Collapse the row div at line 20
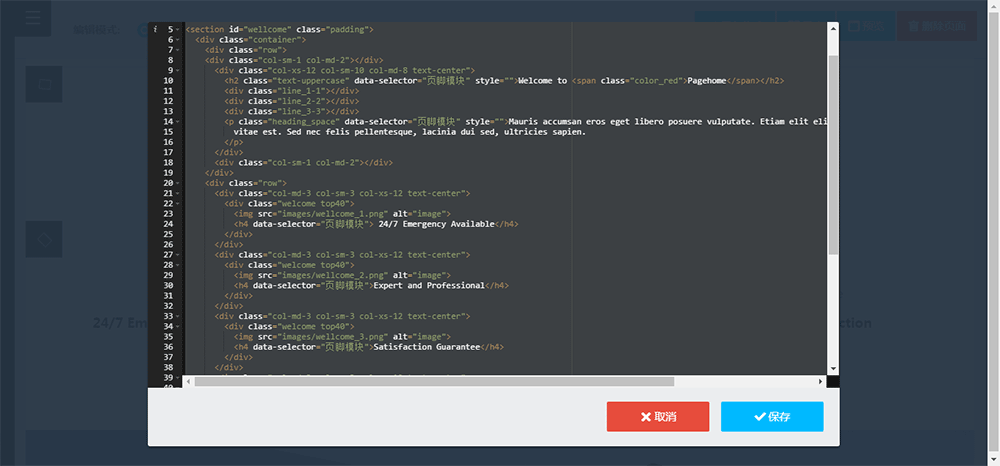This screenshot has width=1000, height=466. pyautogui.click(x=177, y=183)
